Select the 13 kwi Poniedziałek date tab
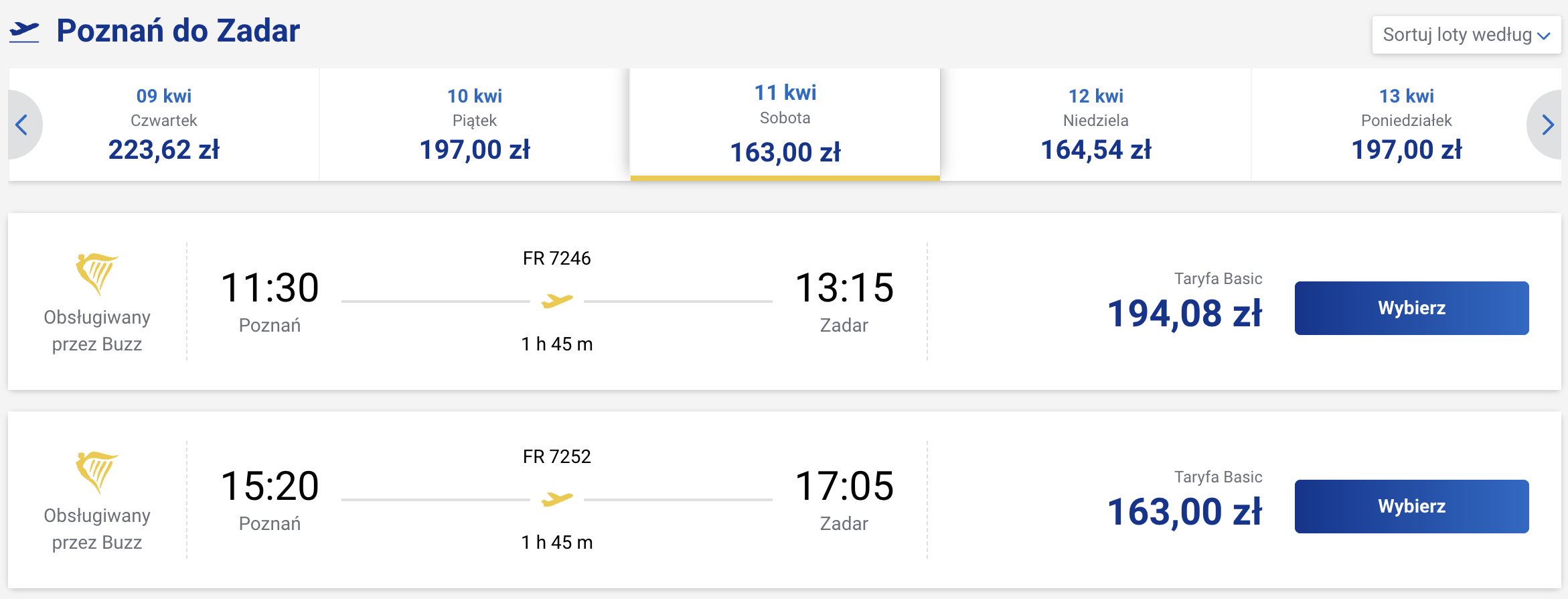The height and width of the screenshot is (599, 1568). click(x=1406, y=125)
